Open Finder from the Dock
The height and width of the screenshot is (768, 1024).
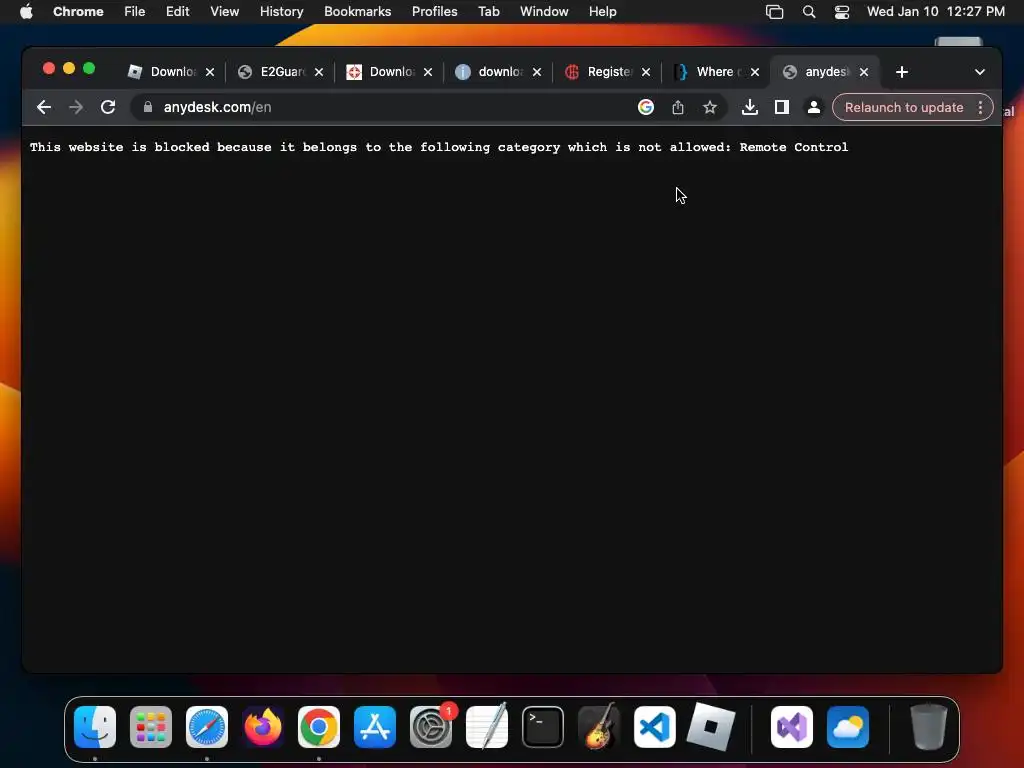pos(95,727)
